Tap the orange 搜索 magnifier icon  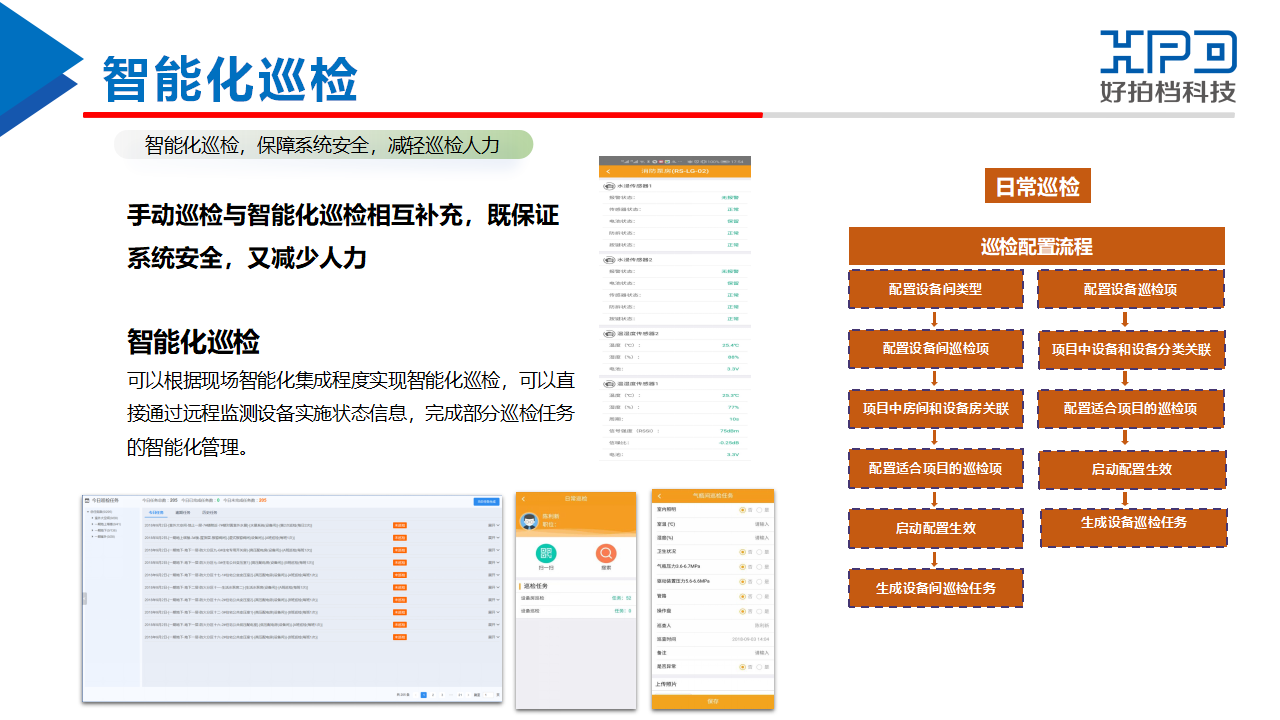606,554
